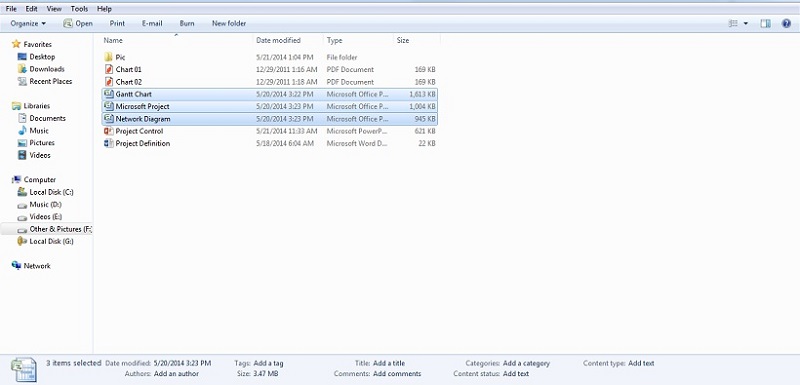Click Add a category field
800x385 pixels.
pyautogui.click(x=526, y=364)
